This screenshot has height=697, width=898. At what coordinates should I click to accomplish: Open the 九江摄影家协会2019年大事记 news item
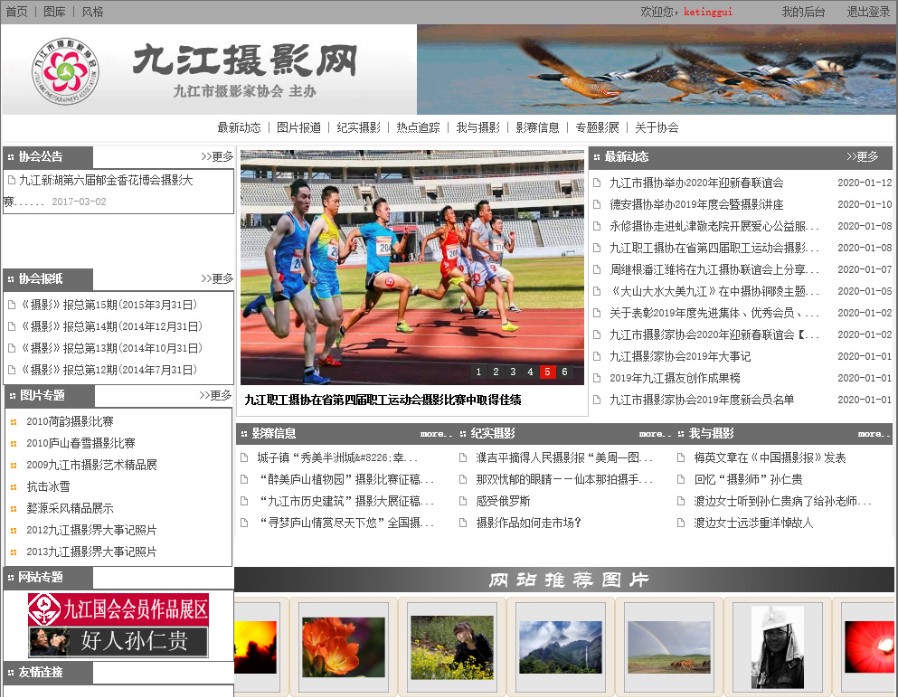click(680, 356)
